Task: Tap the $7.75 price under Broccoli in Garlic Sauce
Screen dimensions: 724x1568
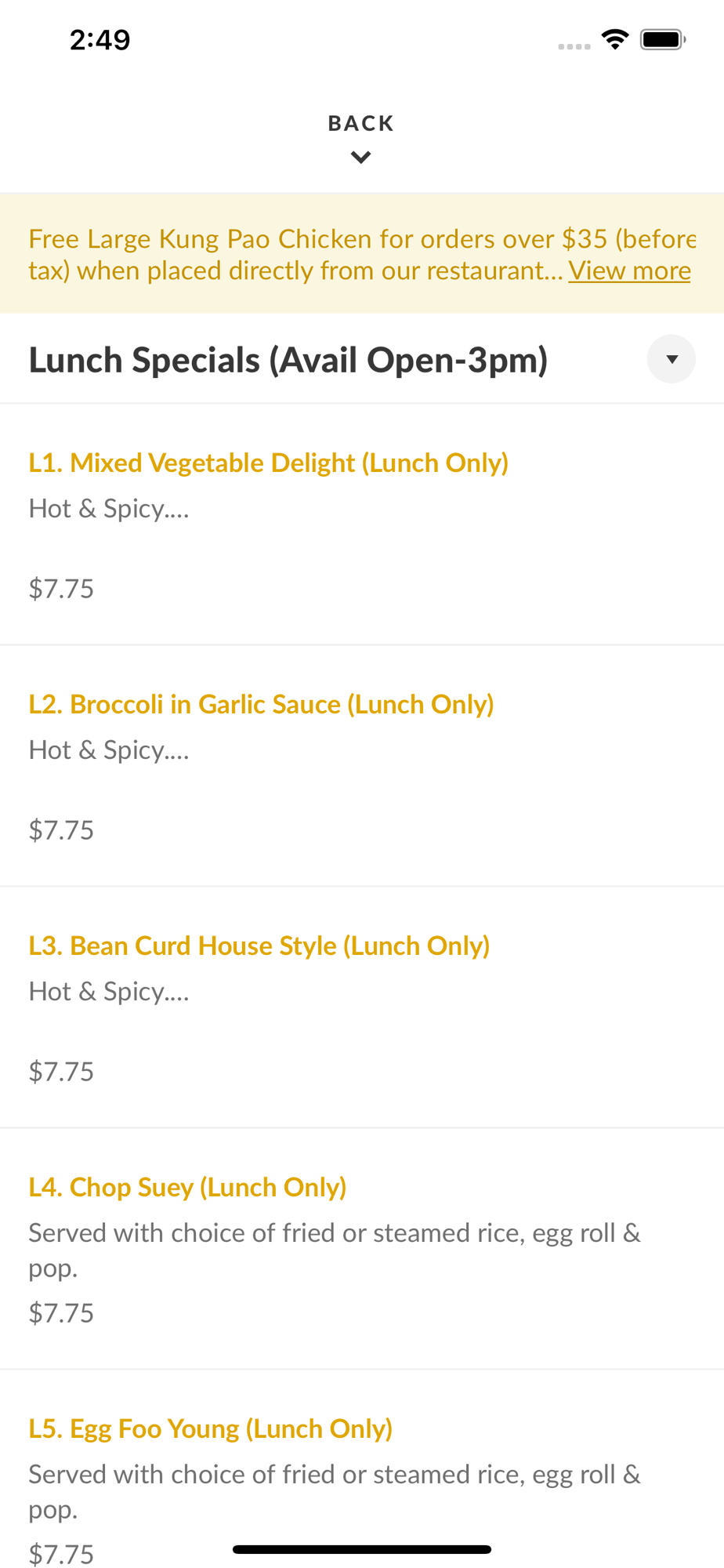Action: click(61, 830)
